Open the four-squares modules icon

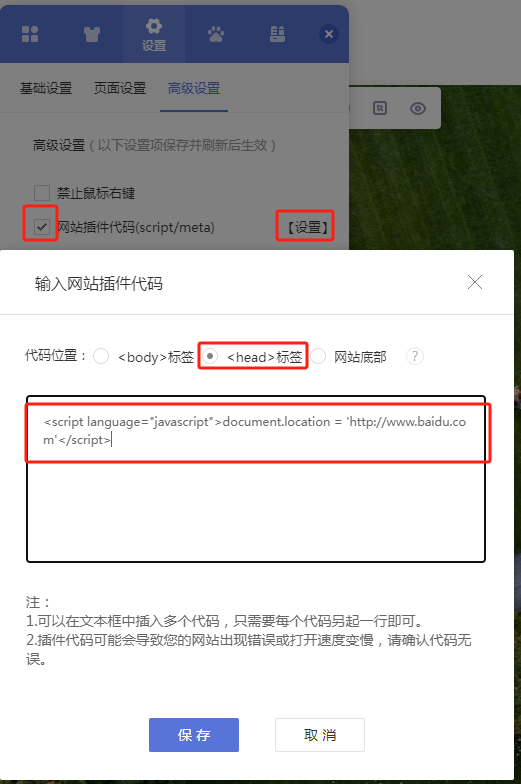[30, 34]
